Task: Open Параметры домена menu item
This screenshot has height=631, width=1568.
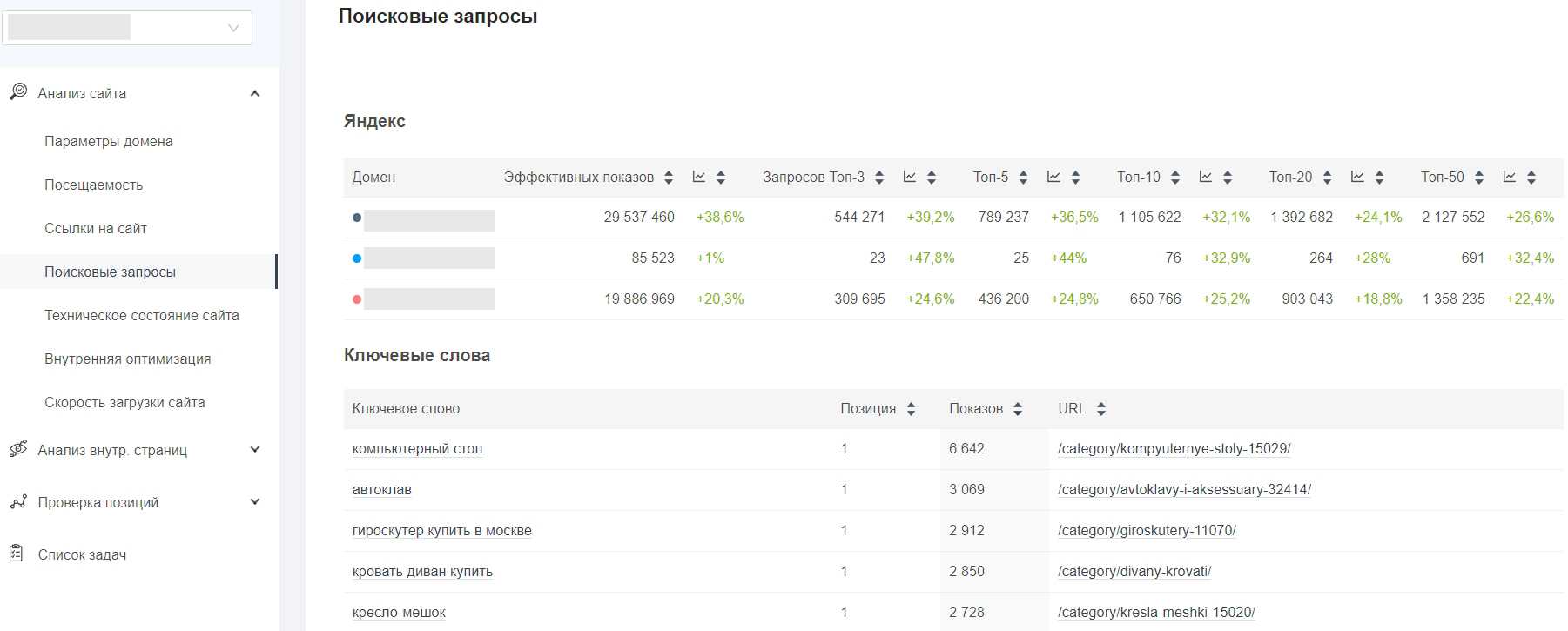Action: 109,141
